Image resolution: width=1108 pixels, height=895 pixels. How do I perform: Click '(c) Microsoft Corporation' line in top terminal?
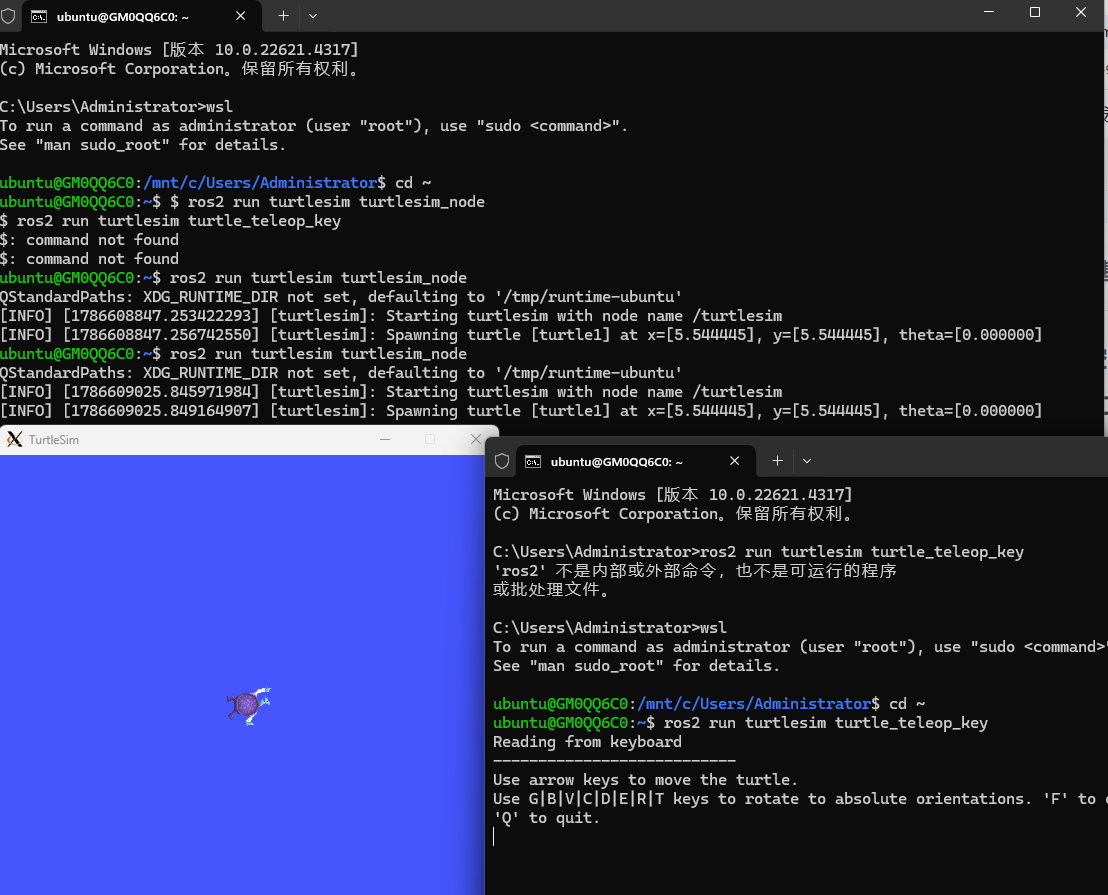point(180,69)
